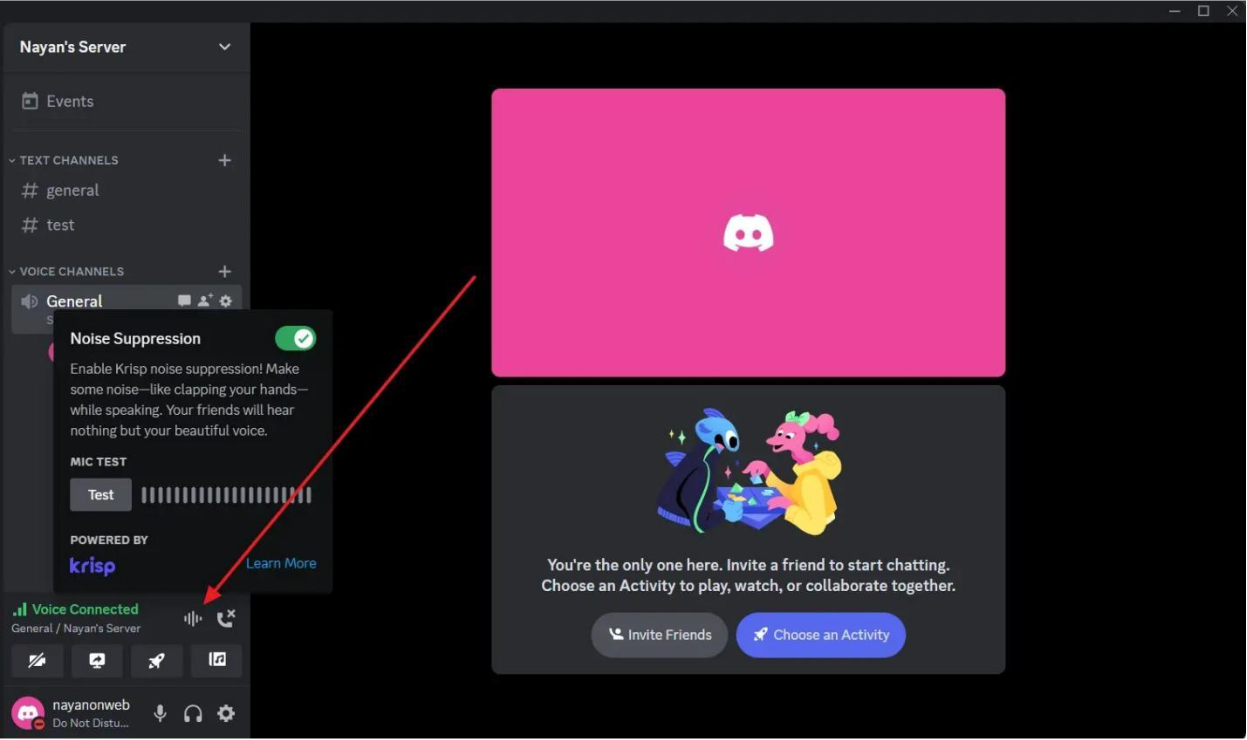The image size is (1247, 740).
Task: Open the soundboard icon button
Action: 217,661
